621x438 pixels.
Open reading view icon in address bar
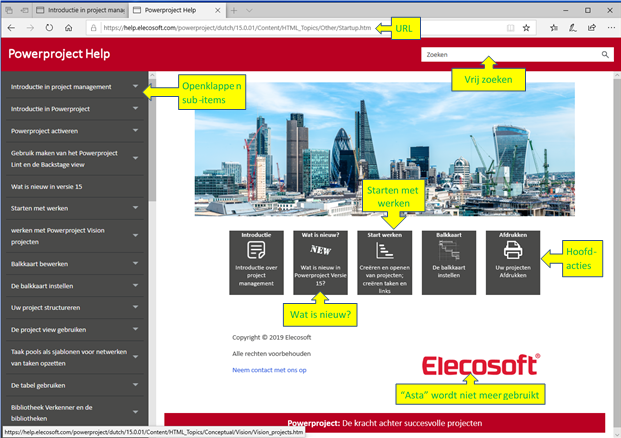click(x=511, y=28)
